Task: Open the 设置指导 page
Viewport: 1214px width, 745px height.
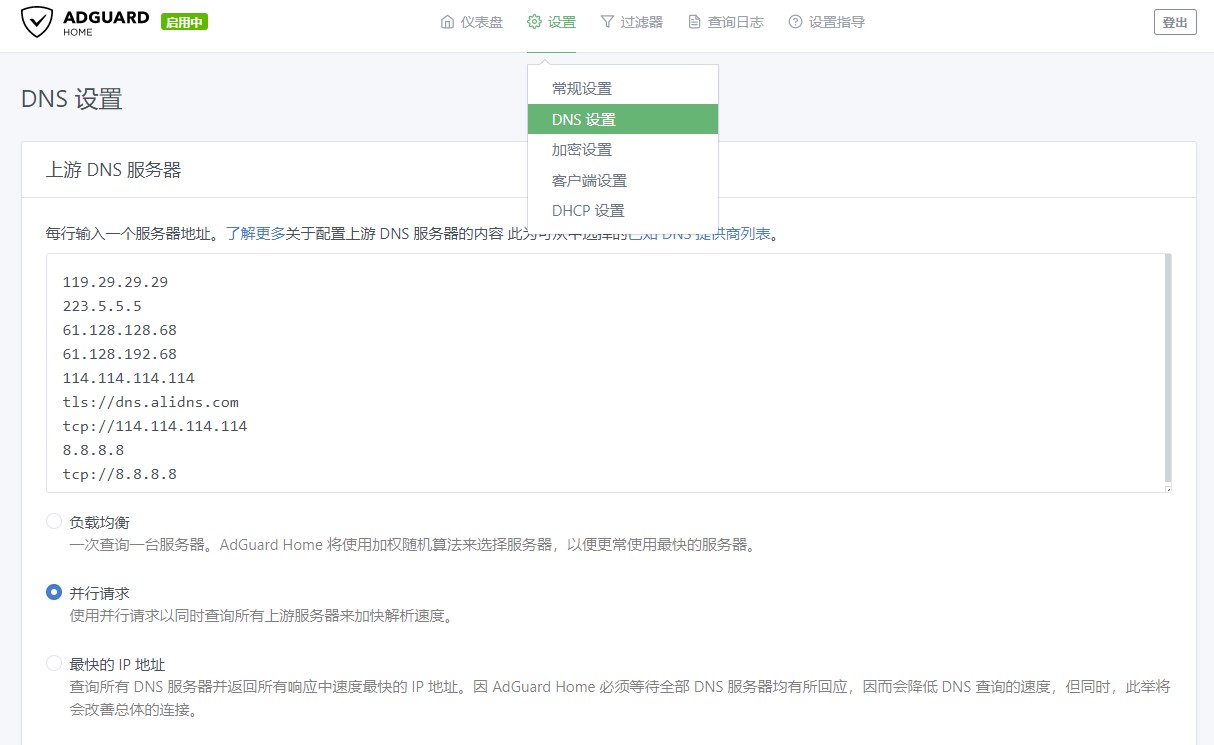Action: [826, 22]
